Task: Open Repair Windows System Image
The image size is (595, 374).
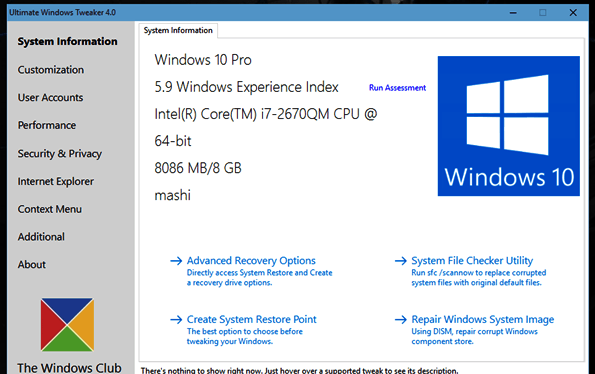Action: tap(483, 319)
